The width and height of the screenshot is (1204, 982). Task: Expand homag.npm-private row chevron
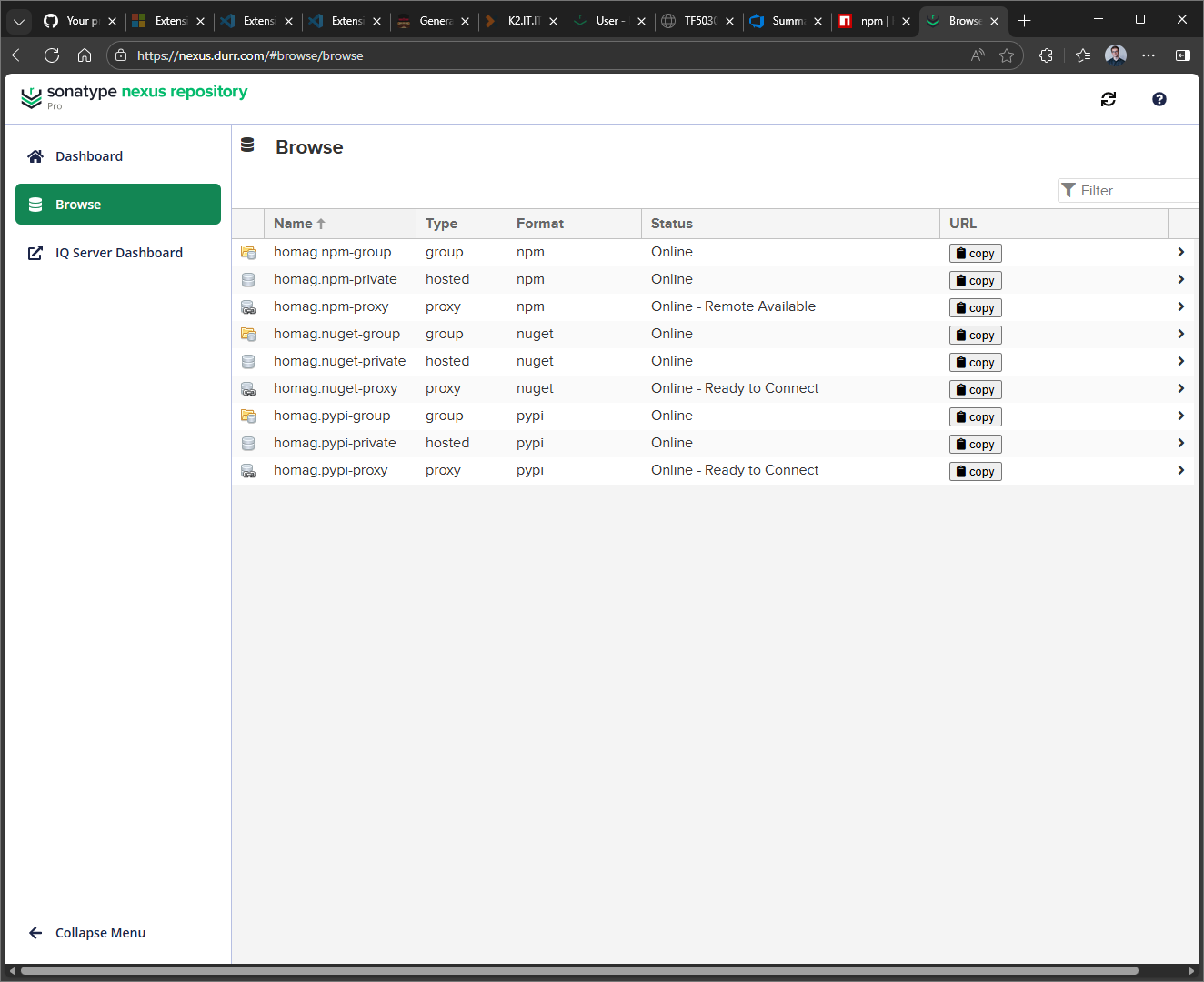(x=1180, y=279)
